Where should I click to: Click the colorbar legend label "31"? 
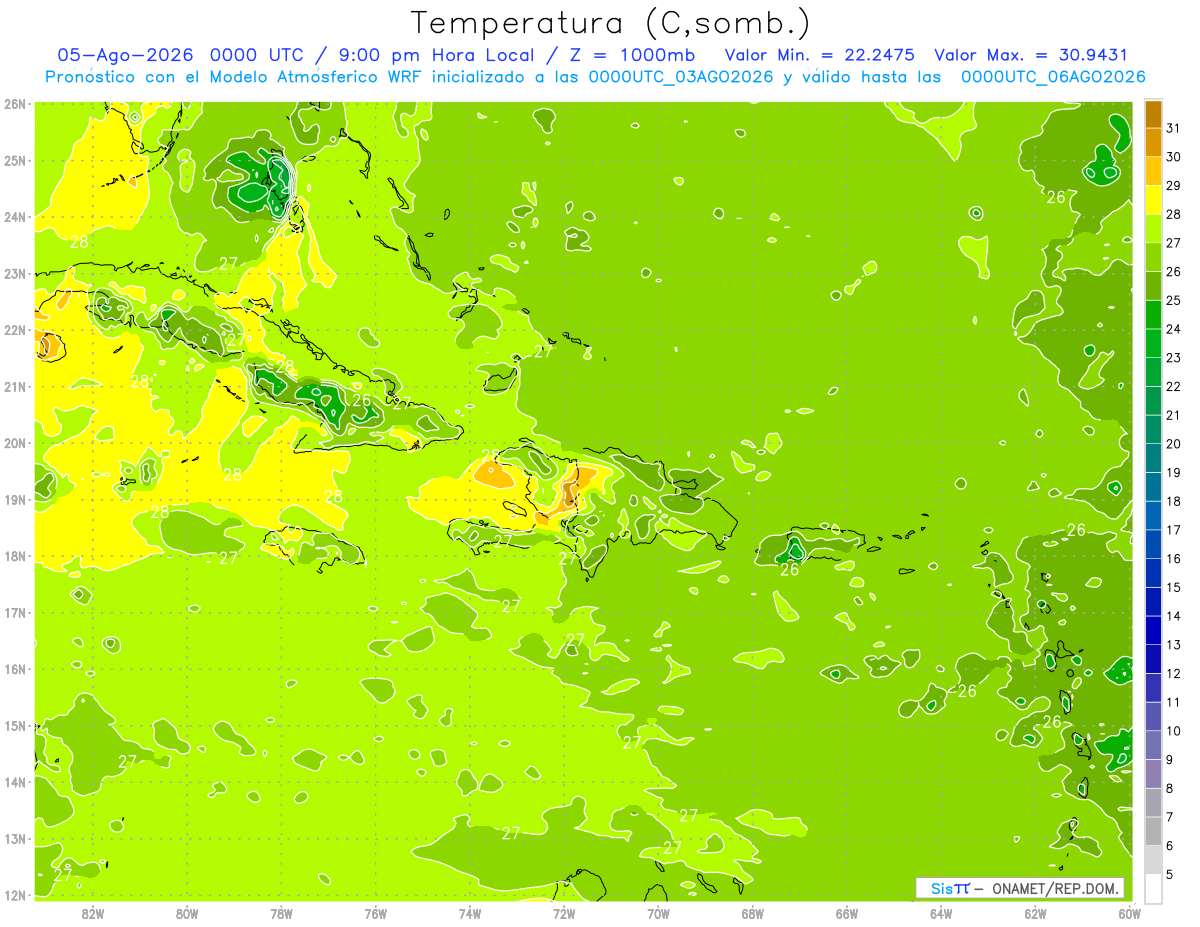(1173, 129)
